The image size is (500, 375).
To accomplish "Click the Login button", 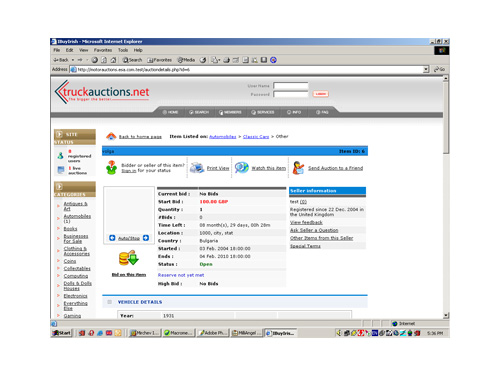I will click(321, 94).
